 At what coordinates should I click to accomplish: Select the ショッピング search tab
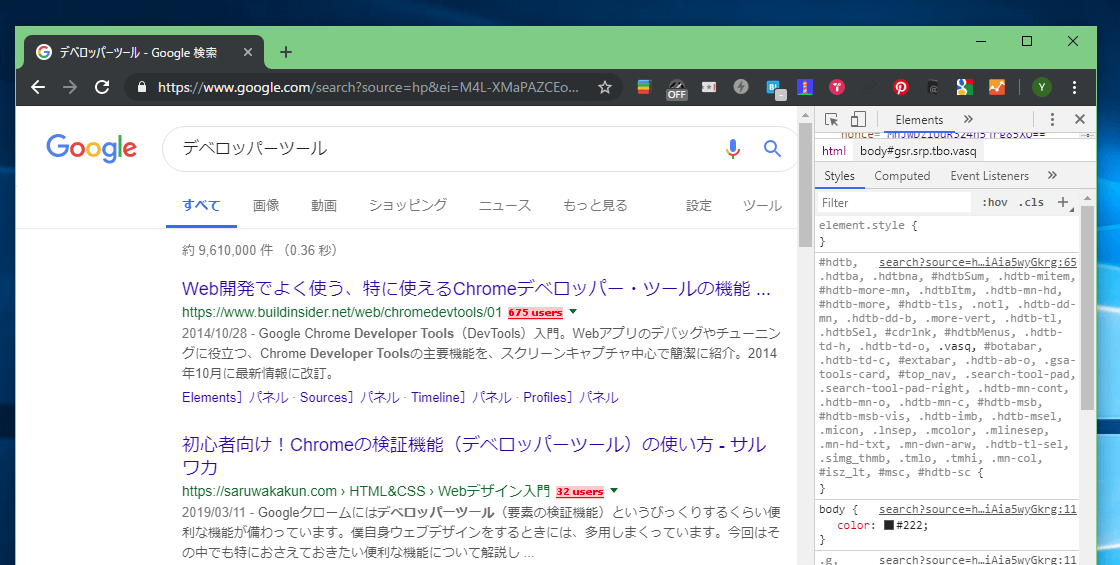click(408, 206)
